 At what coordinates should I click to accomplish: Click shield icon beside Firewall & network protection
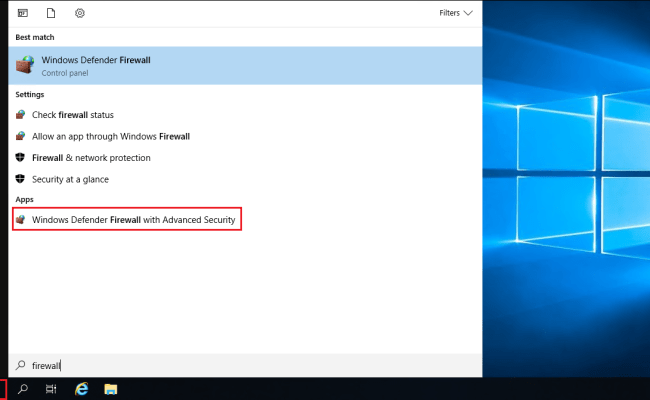[x=20, y=158]
